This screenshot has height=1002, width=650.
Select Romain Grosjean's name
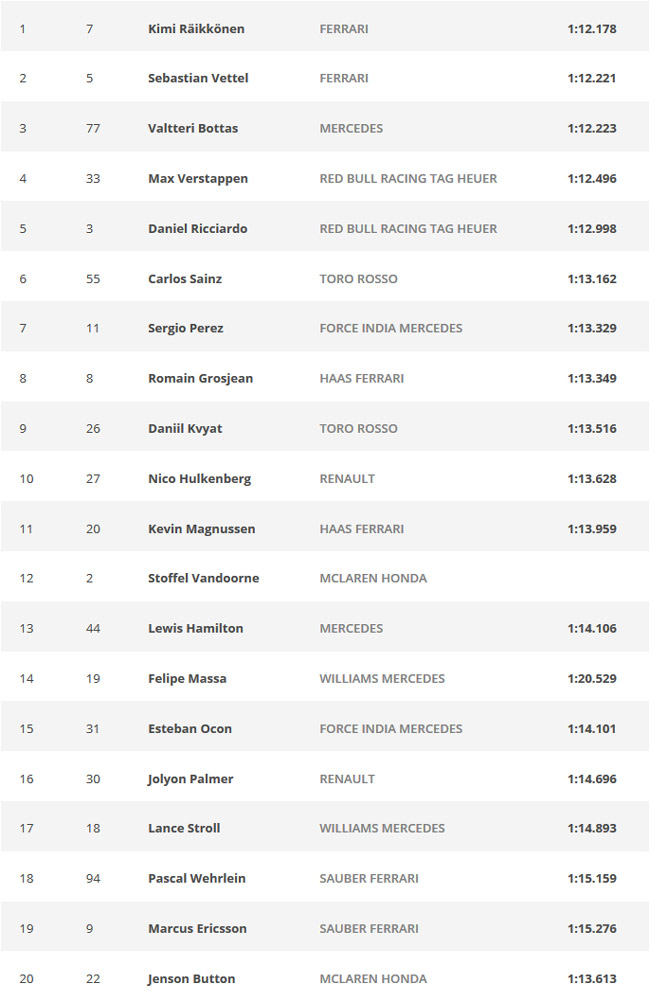pyautogui.click(x=201, y=378)
